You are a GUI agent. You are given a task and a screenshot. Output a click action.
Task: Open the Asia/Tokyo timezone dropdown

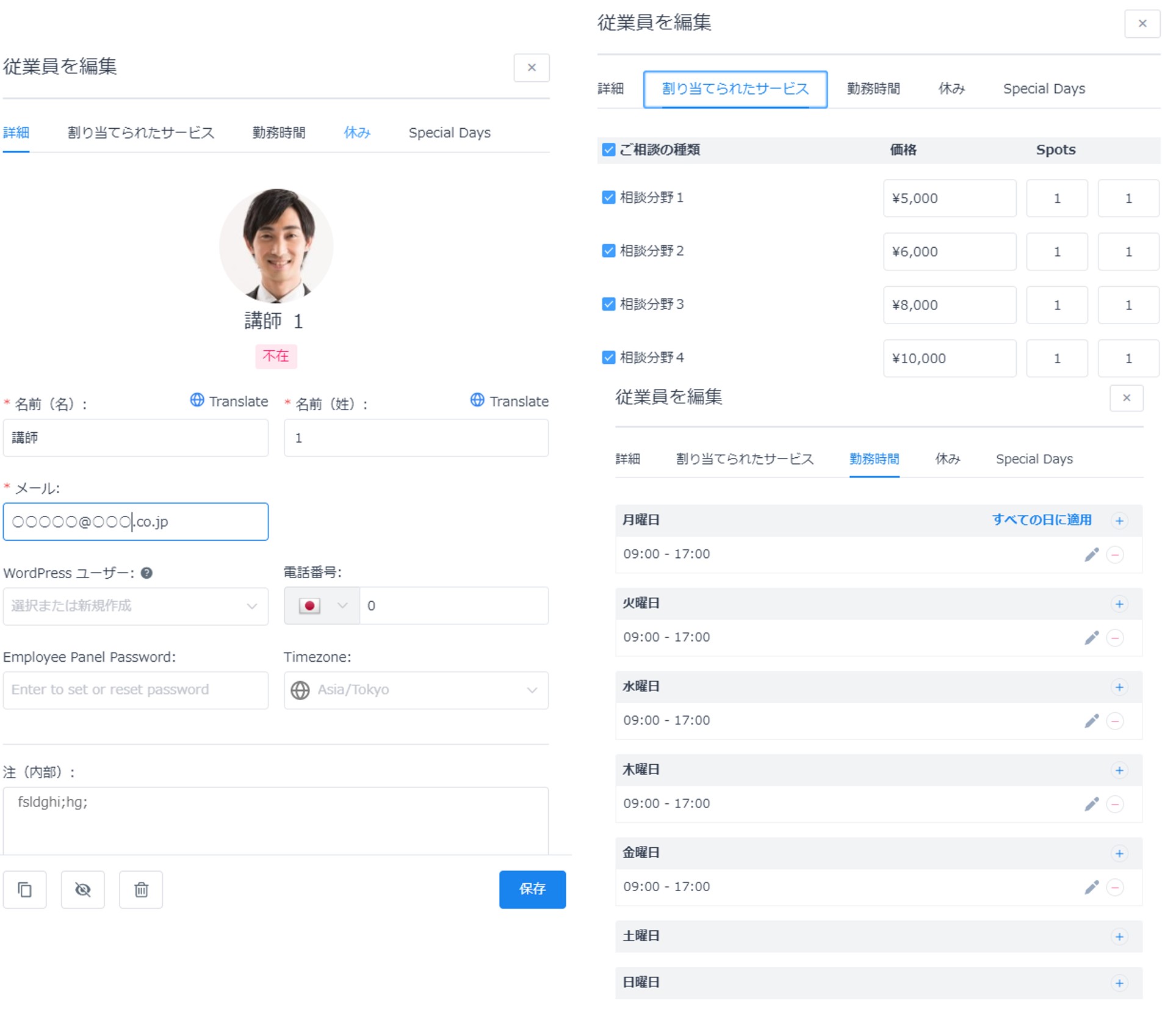point(416,690)
